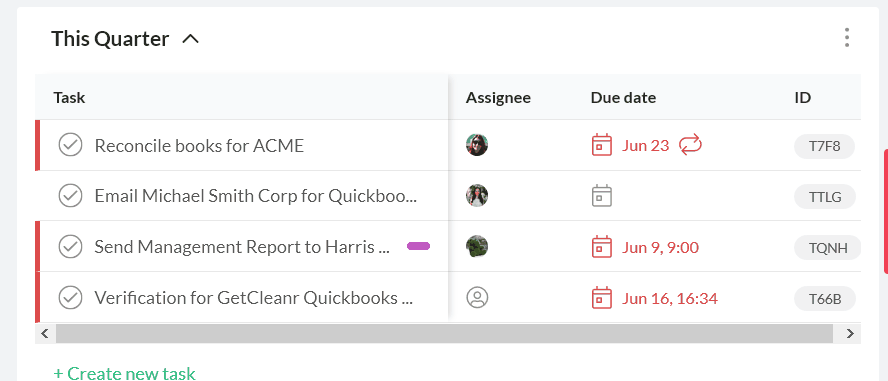Assign user via empty assignee icon
The height and width of the screenshot is (381, 888).
coord(477,297)
